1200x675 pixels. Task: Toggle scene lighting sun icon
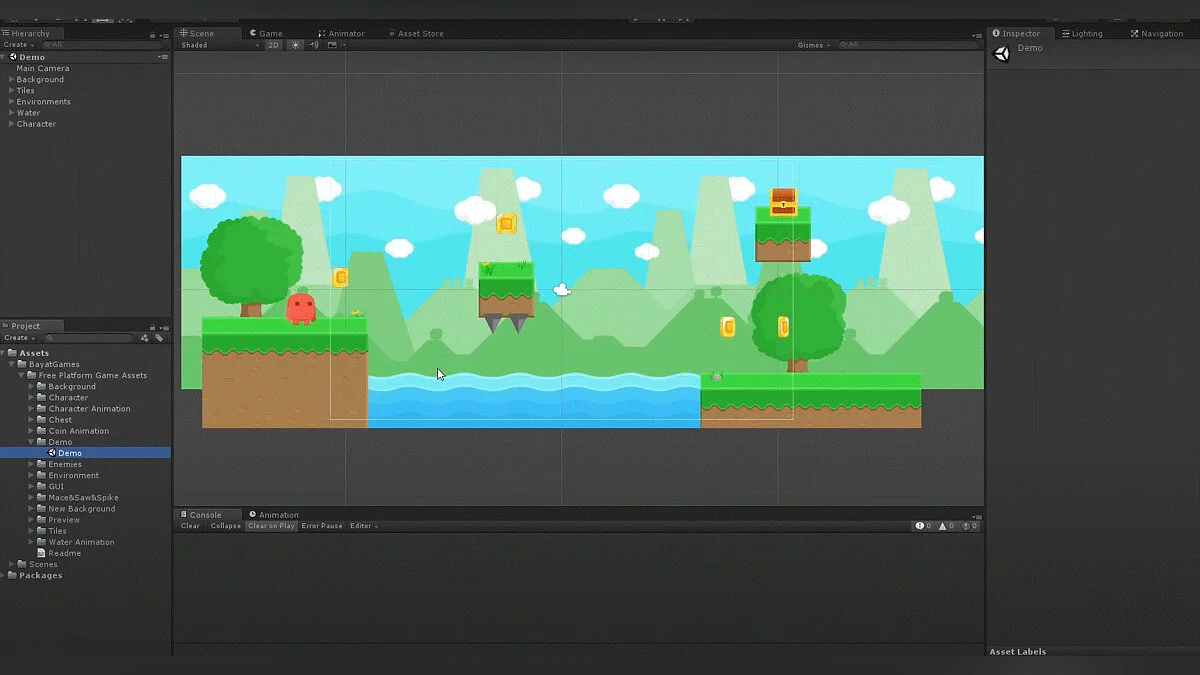296,45
